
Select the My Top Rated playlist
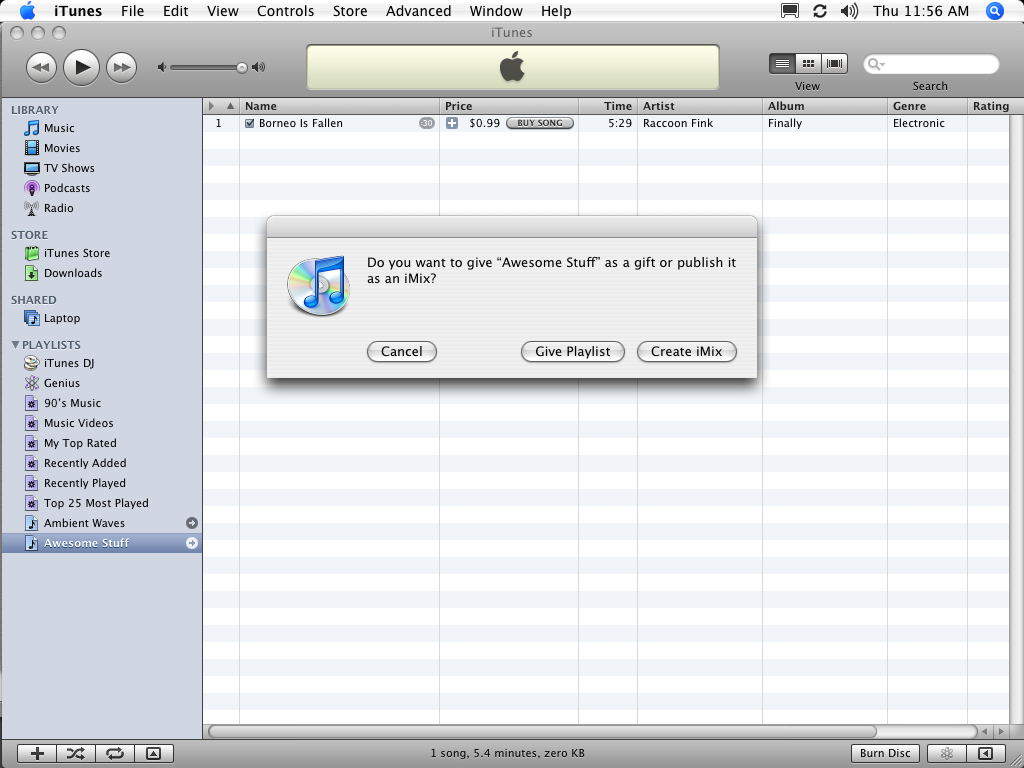(80, 443)
